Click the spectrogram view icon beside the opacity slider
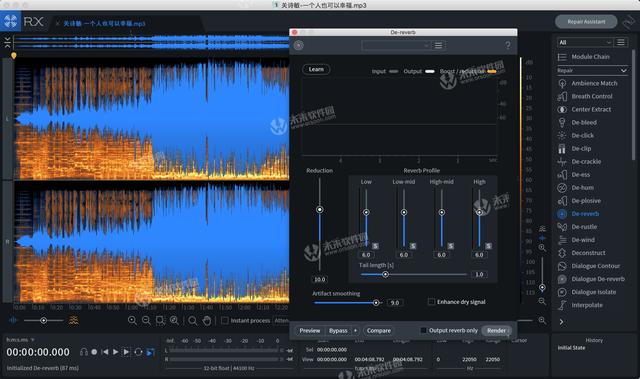Viewport: 640px width, 379px height. [74, 321]
